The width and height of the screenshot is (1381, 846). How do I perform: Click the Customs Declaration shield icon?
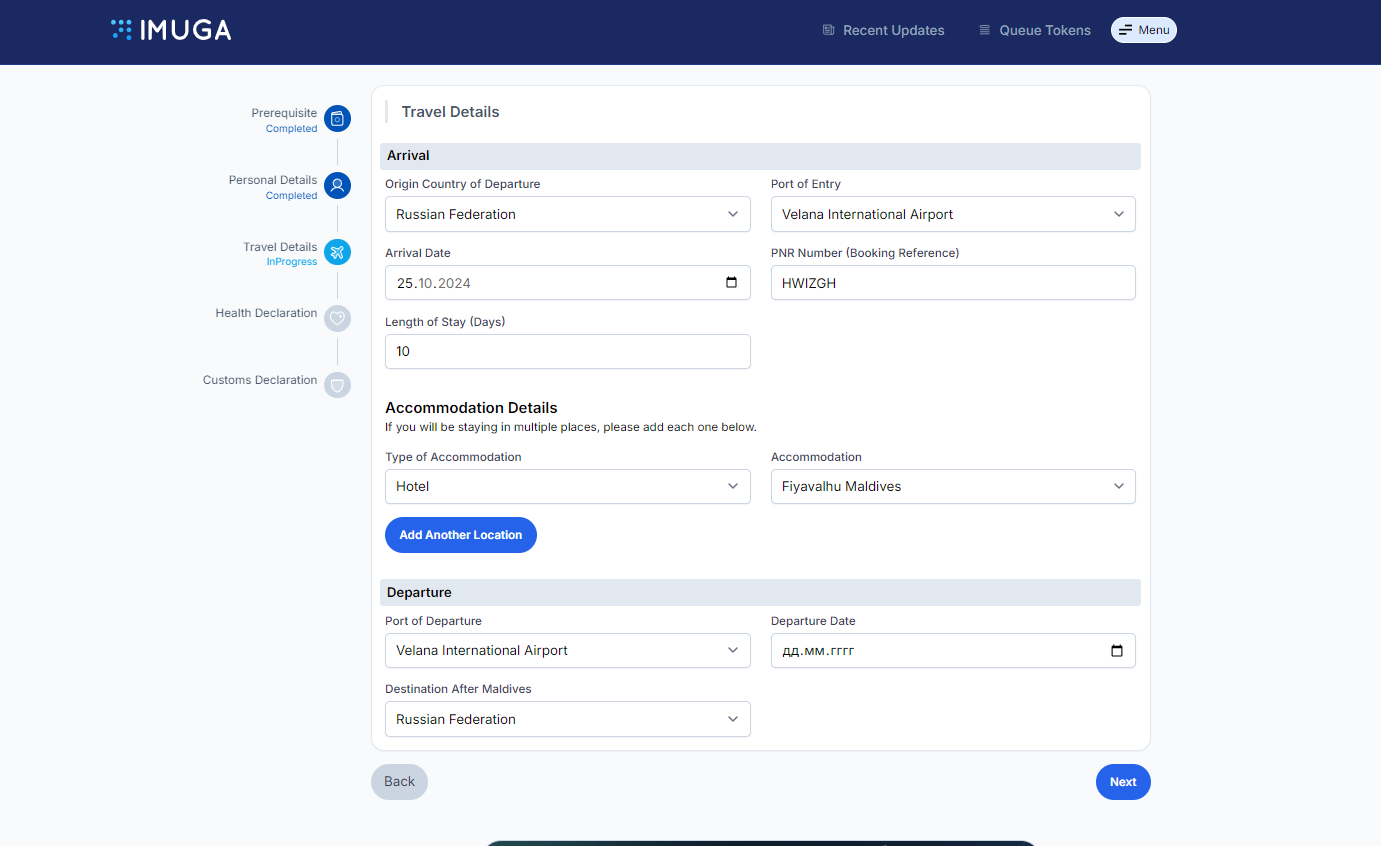337,385
